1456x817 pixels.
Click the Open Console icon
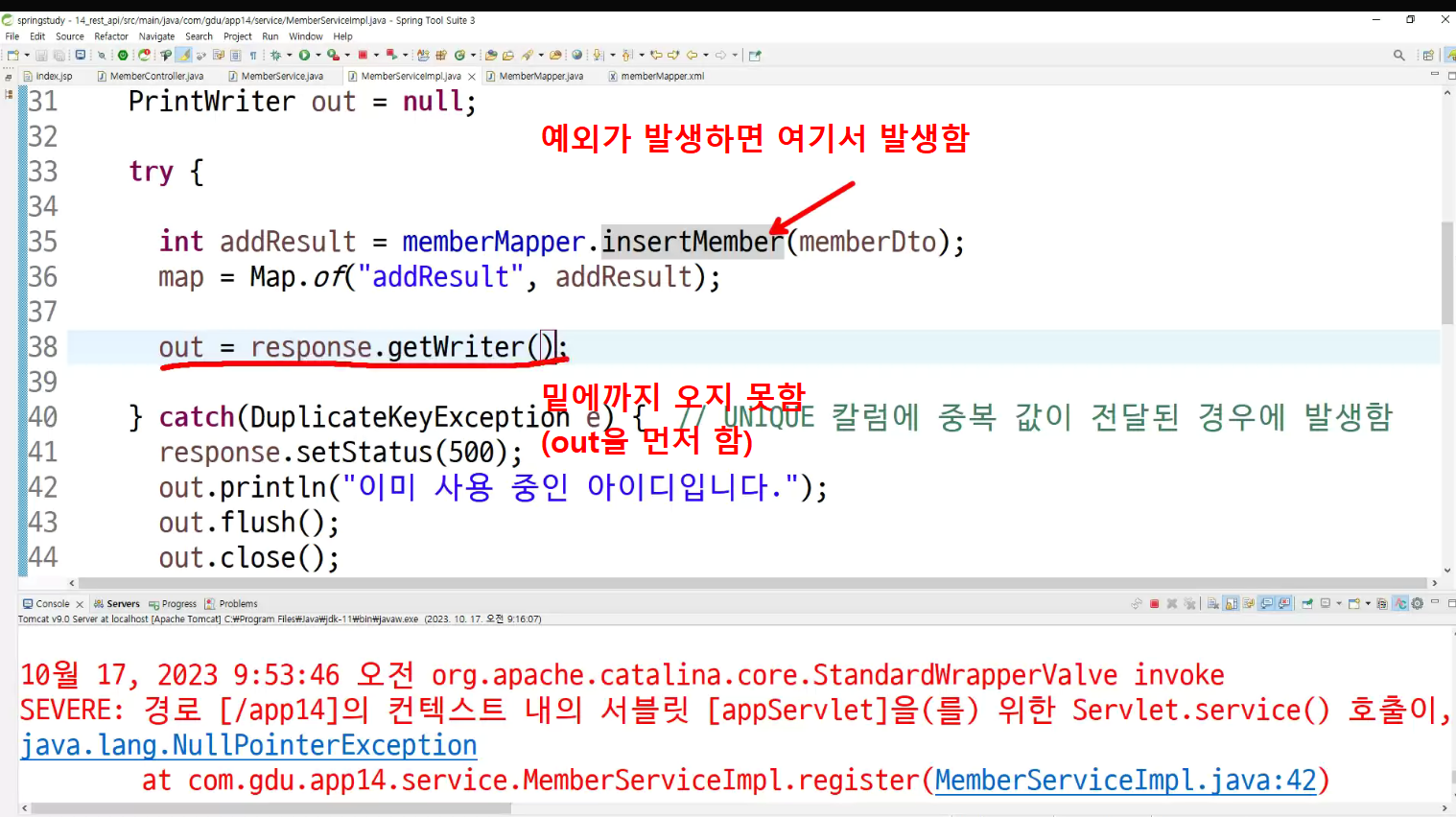pos(1354,604)
